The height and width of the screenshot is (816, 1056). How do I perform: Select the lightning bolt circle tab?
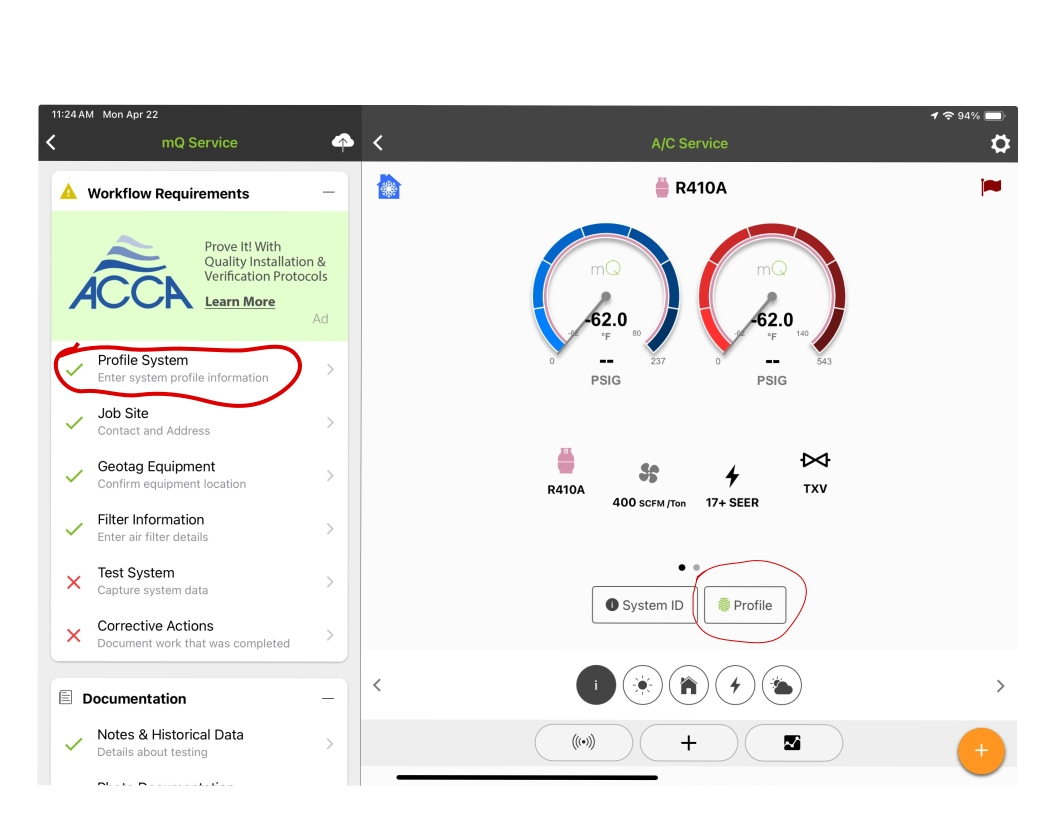(x=735, y=685)
